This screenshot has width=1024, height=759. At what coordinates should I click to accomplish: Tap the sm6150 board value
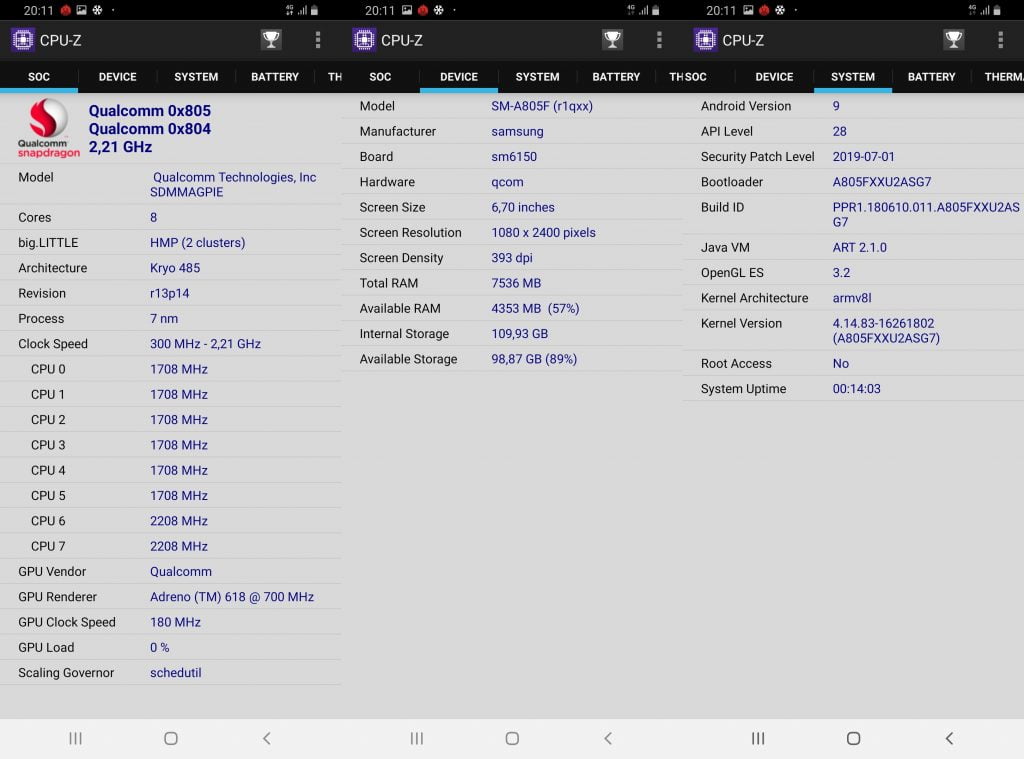click(x=514, y=157)
